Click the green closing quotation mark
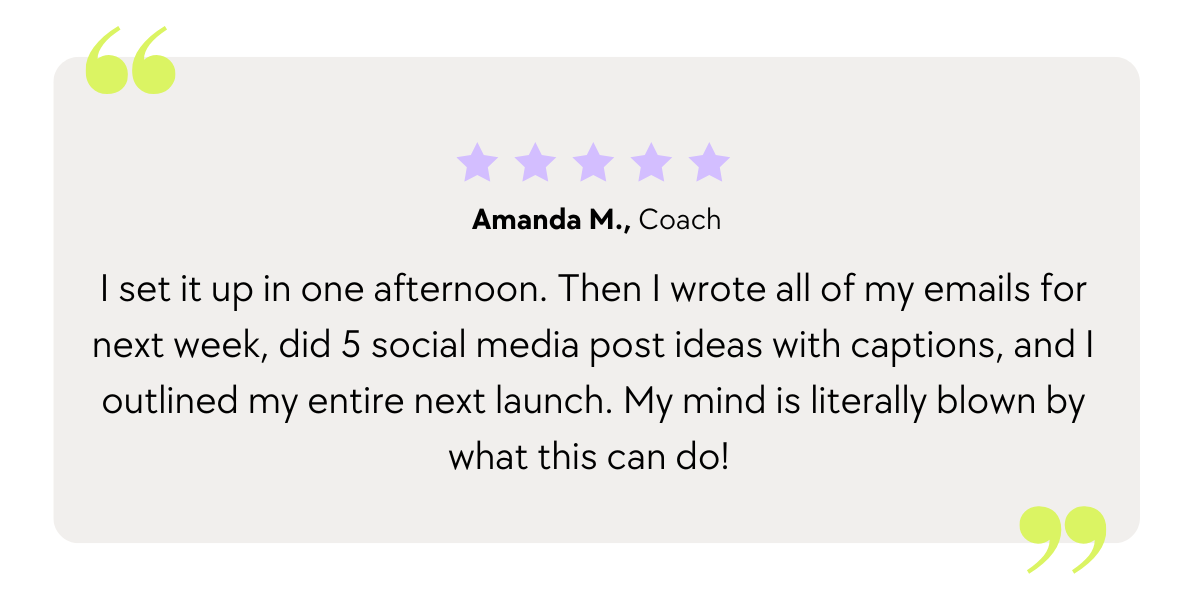Screen dimensions: 1200x600 1062,539
